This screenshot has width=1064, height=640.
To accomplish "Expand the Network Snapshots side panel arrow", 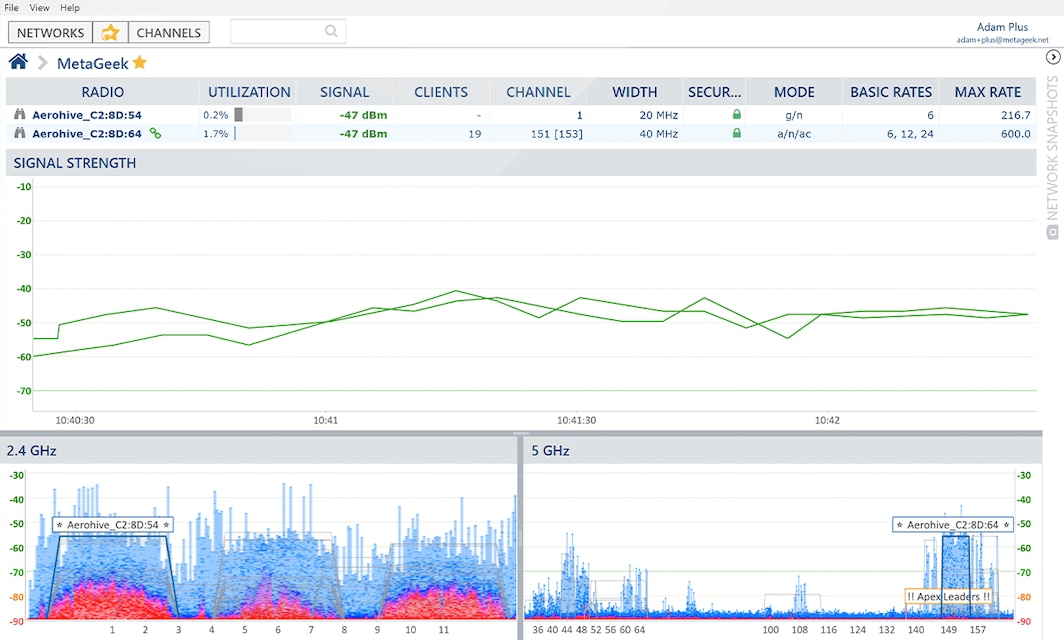I will point(1053,57).
